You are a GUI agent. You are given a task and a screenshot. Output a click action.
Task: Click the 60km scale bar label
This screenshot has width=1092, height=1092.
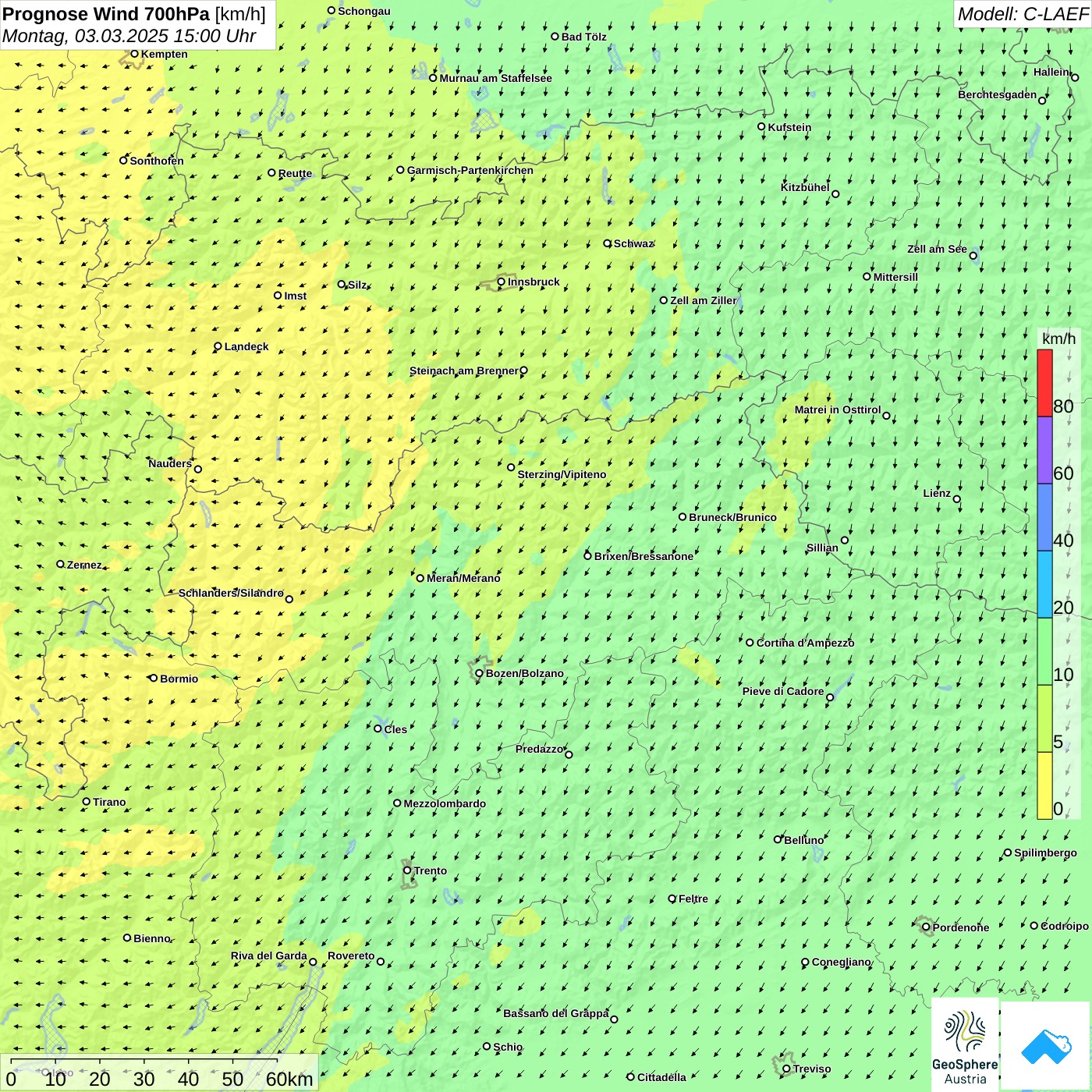pyautogui.click(x=289, y=1079)
